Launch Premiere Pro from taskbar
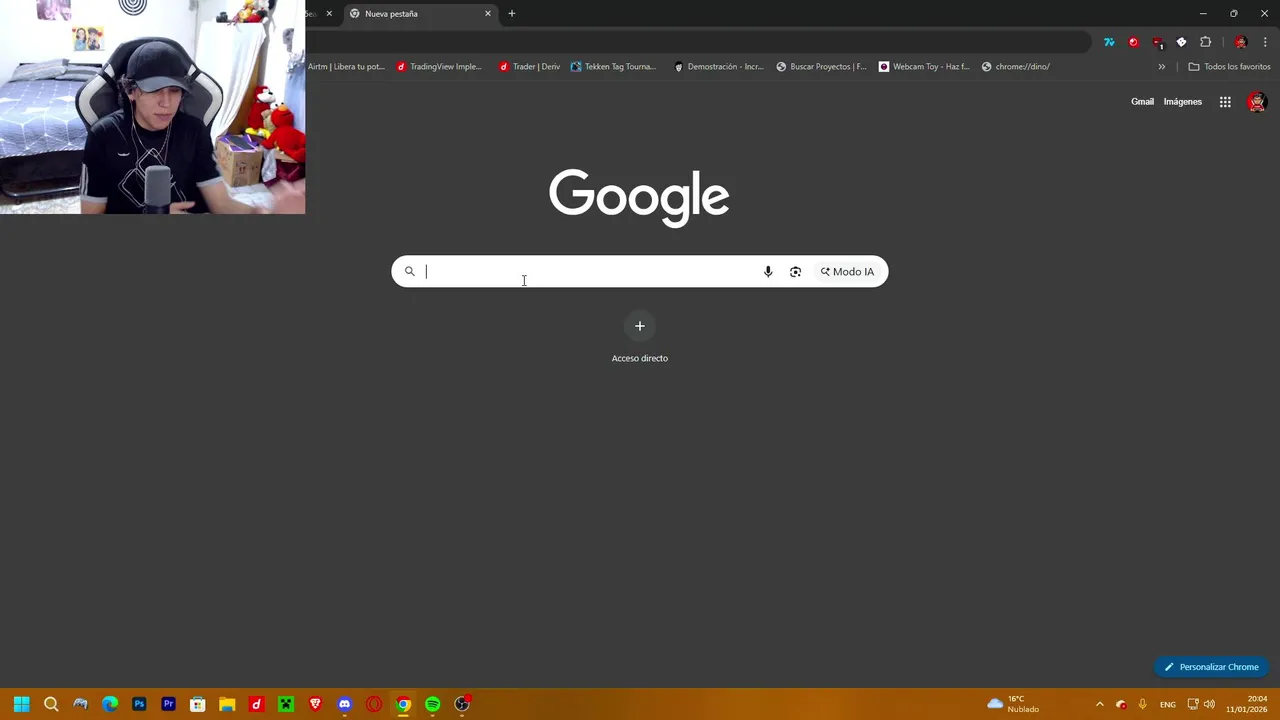Image resolution: width=1280 pixels, height=720 pixels. (168, 704)
